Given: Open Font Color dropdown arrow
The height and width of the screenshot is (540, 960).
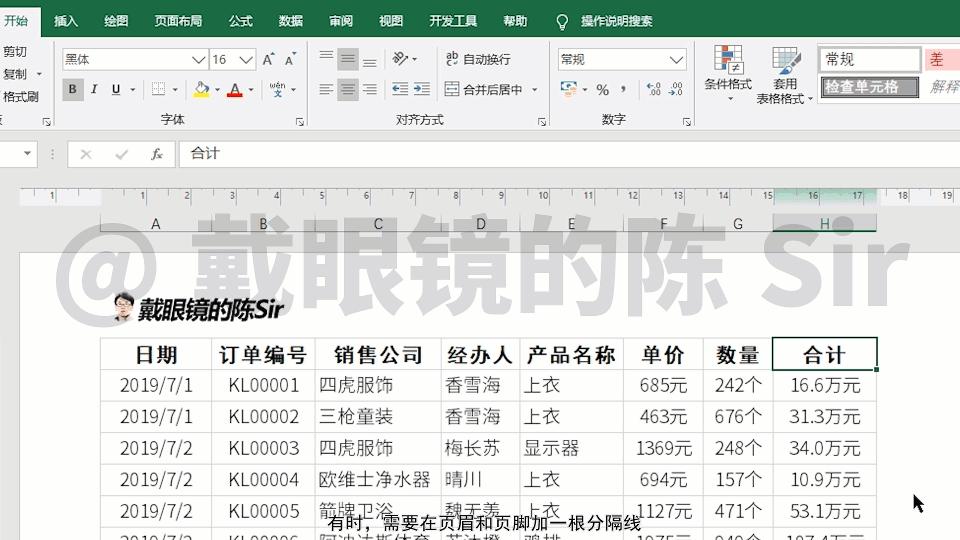Looking at the screenshot, I should (x=251, y=89).
